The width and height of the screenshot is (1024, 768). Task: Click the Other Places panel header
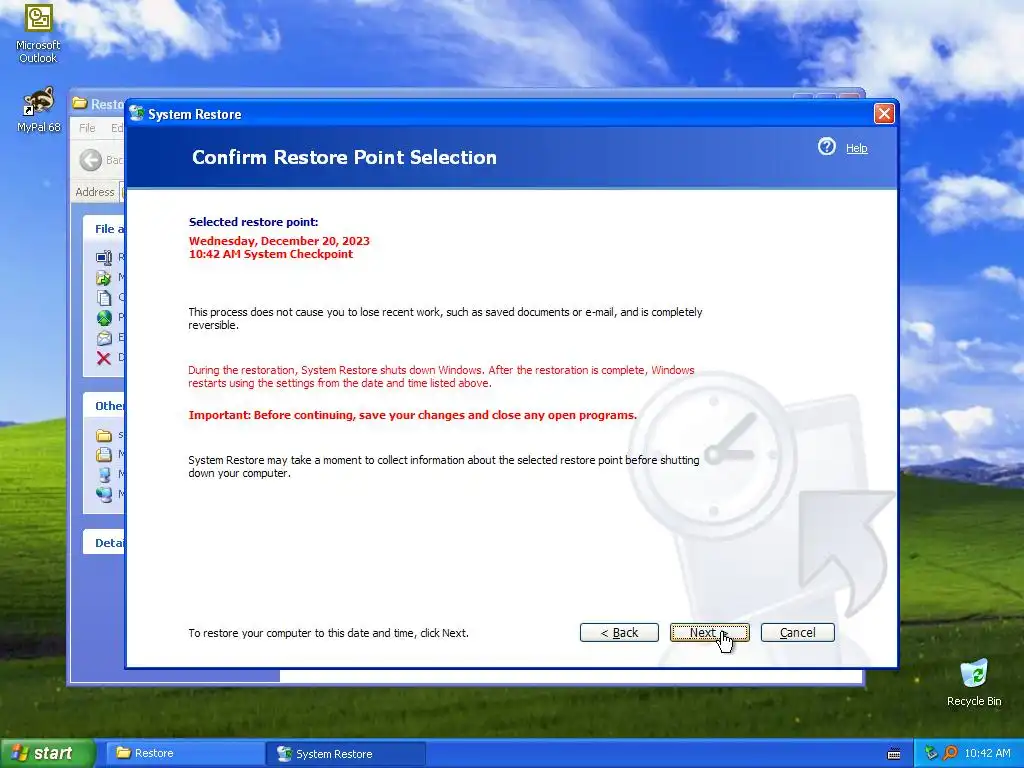[x=104, y=406]
